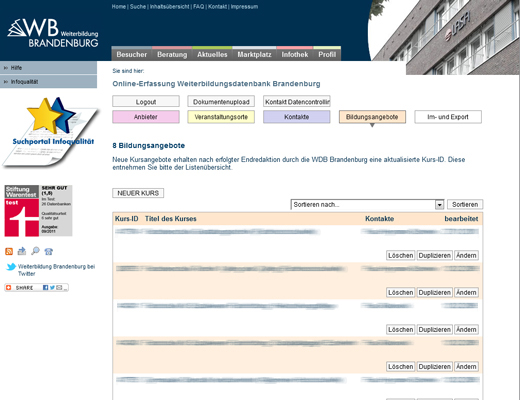The image size is (520, 400).
Task: Open the Suchportal Infoqualität star graphic
Action: tap(51, 132)
